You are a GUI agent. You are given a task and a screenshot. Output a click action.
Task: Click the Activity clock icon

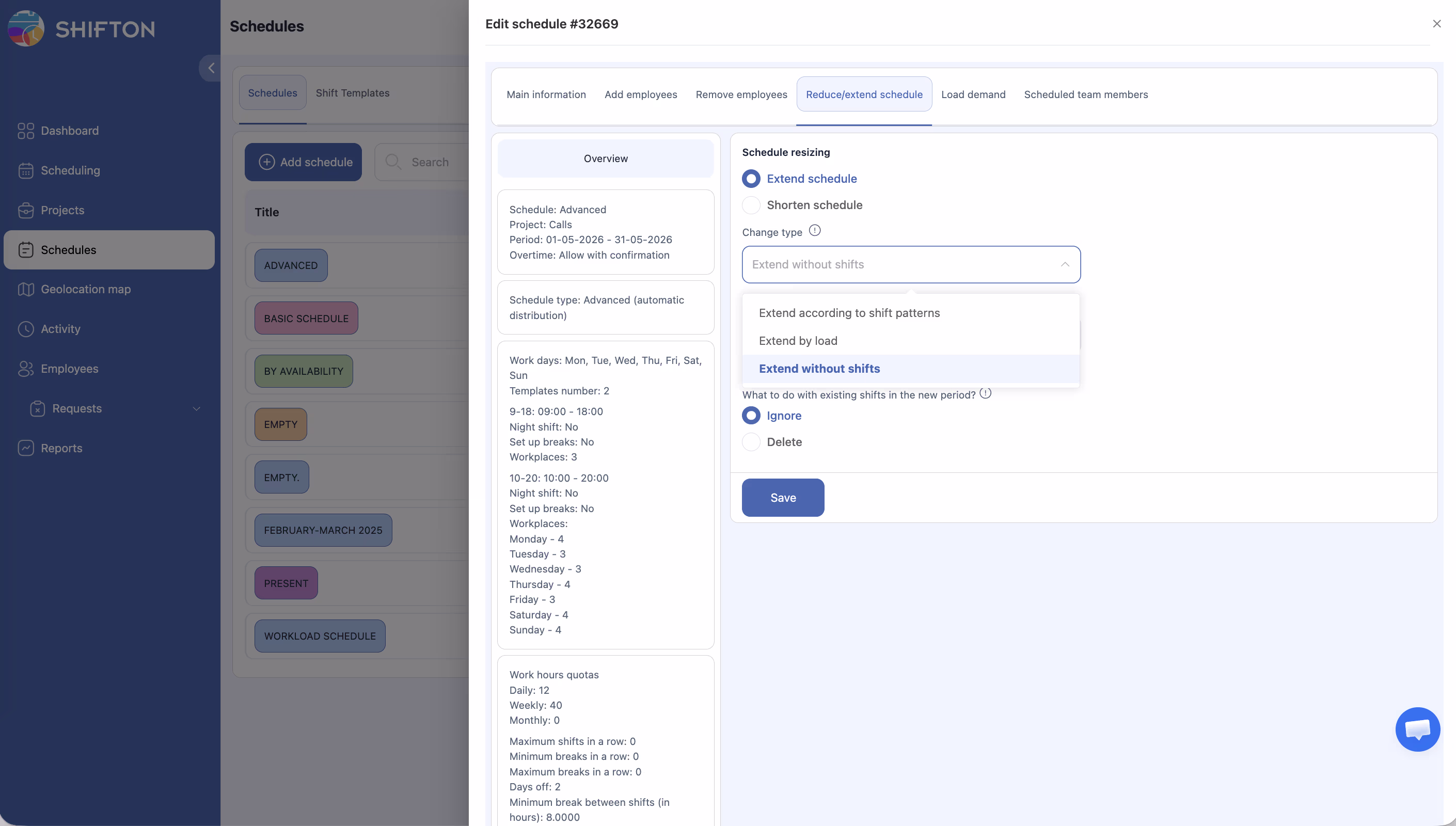click(25, 329)
